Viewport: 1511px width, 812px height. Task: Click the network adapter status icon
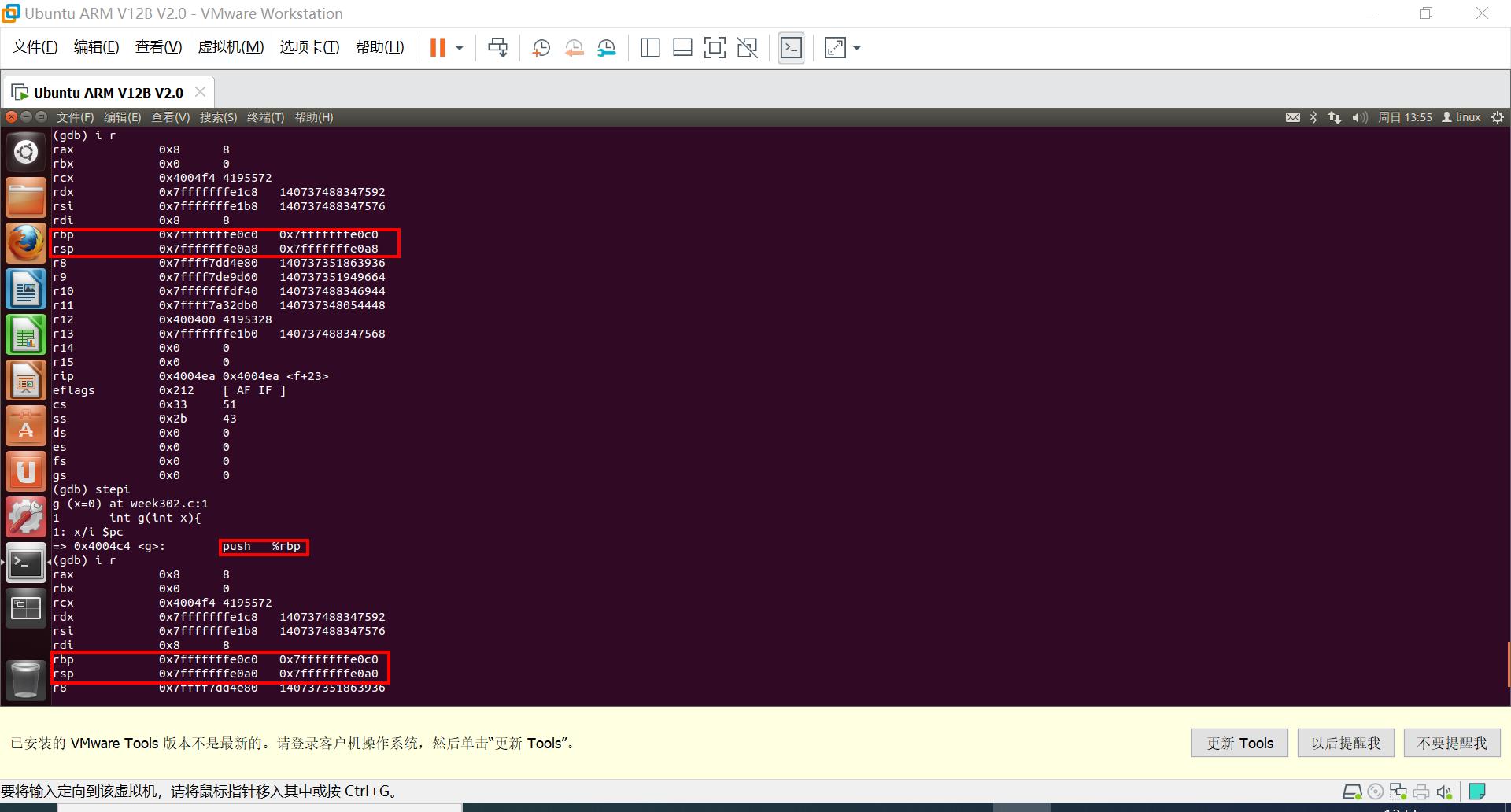pos(1398,792)
